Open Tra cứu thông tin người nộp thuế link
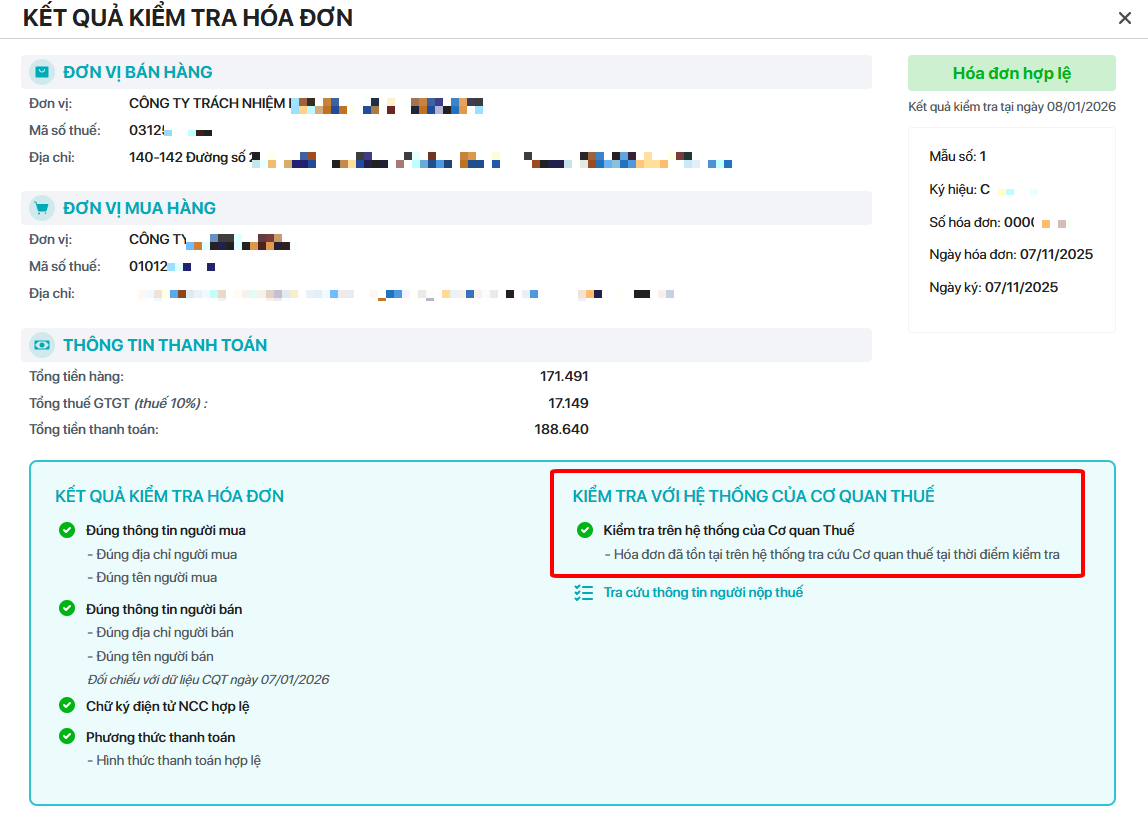The width and height of the screenshot is (1148, 818). 703,592
